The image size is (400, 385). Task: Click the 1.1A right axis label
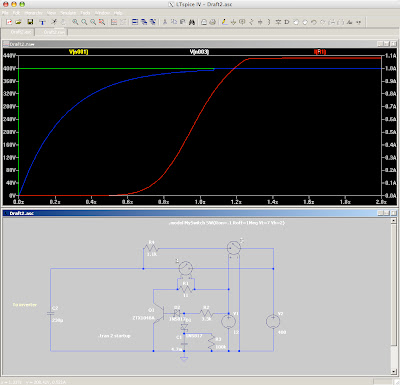point(391,56)
